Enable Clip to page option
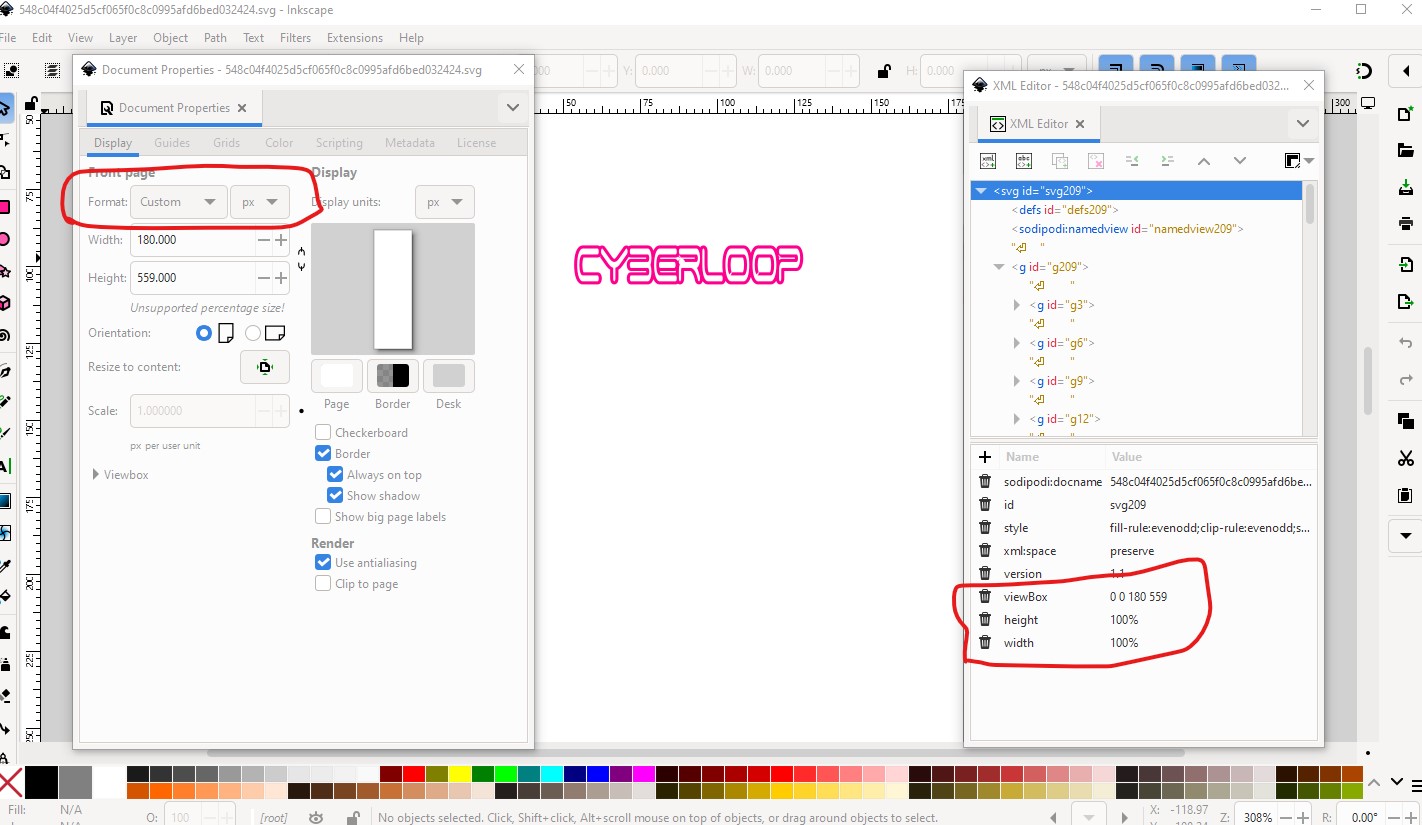The image size is (1422, 825). pyautogui.click(x=323, y=584)
